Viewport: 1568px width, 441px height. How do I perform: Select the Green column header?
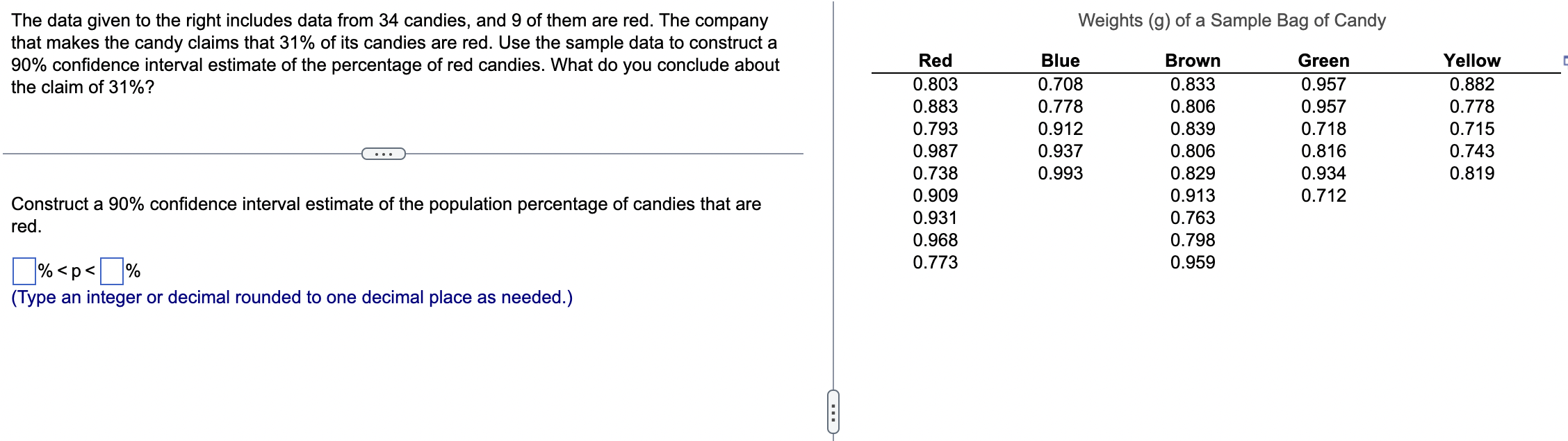pos(1323,61)
